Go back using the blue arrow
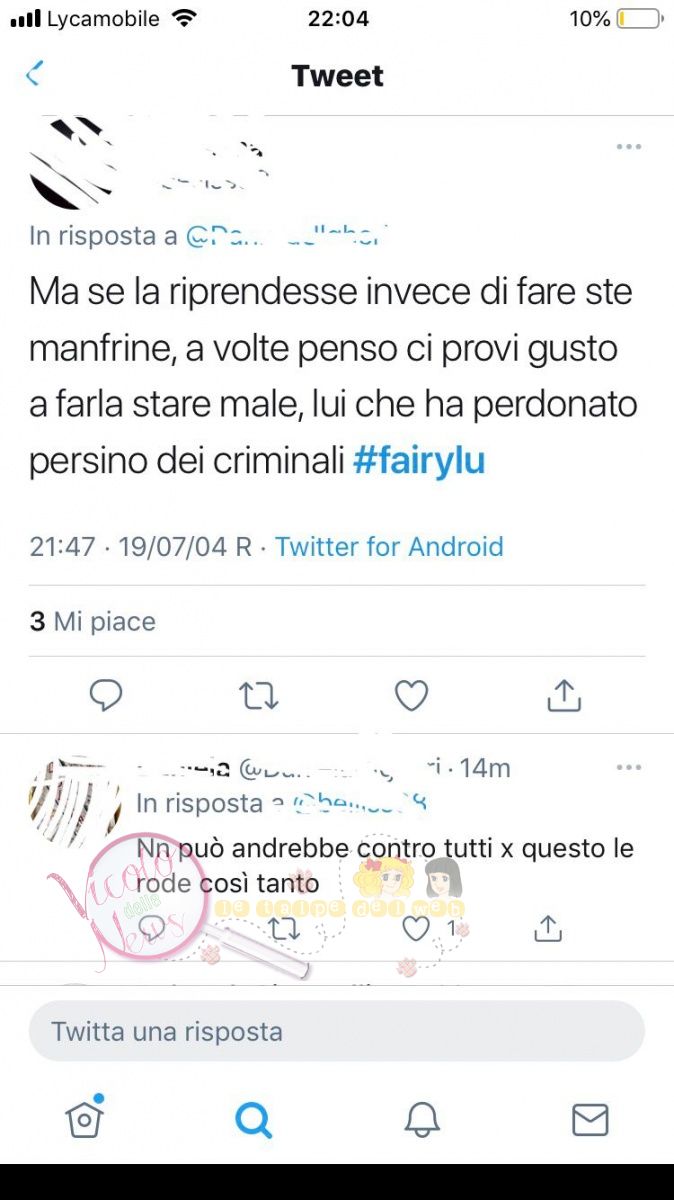 (34, 74)
